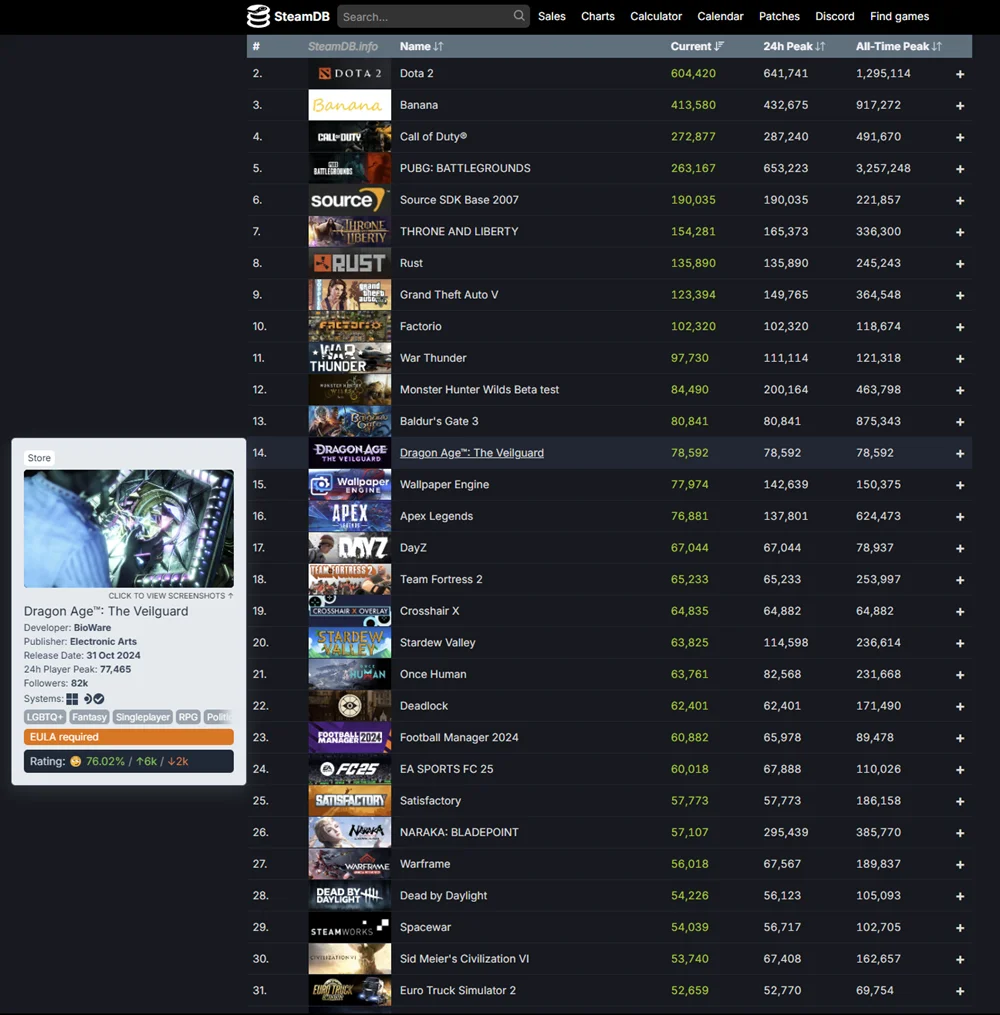Click the Wallpaper Engine logo thumbnail
The height and width of the screenshot is (1015, 1000).
[x=350, y=484]
